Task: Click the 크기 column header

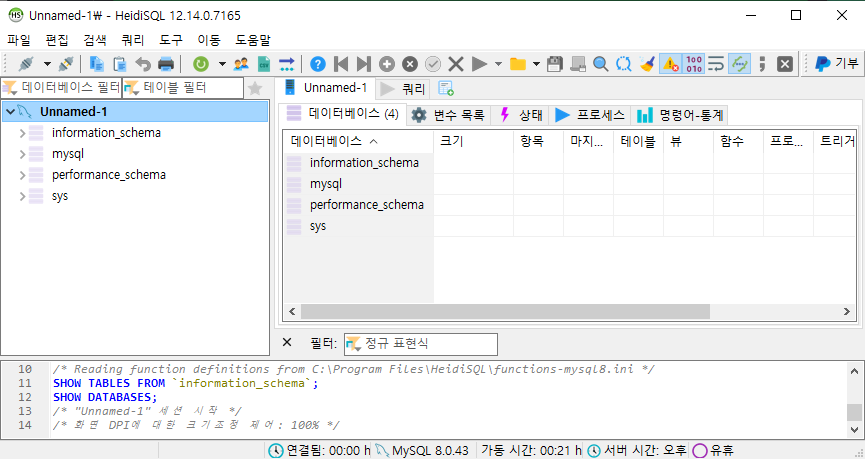Action: point(473,141)
